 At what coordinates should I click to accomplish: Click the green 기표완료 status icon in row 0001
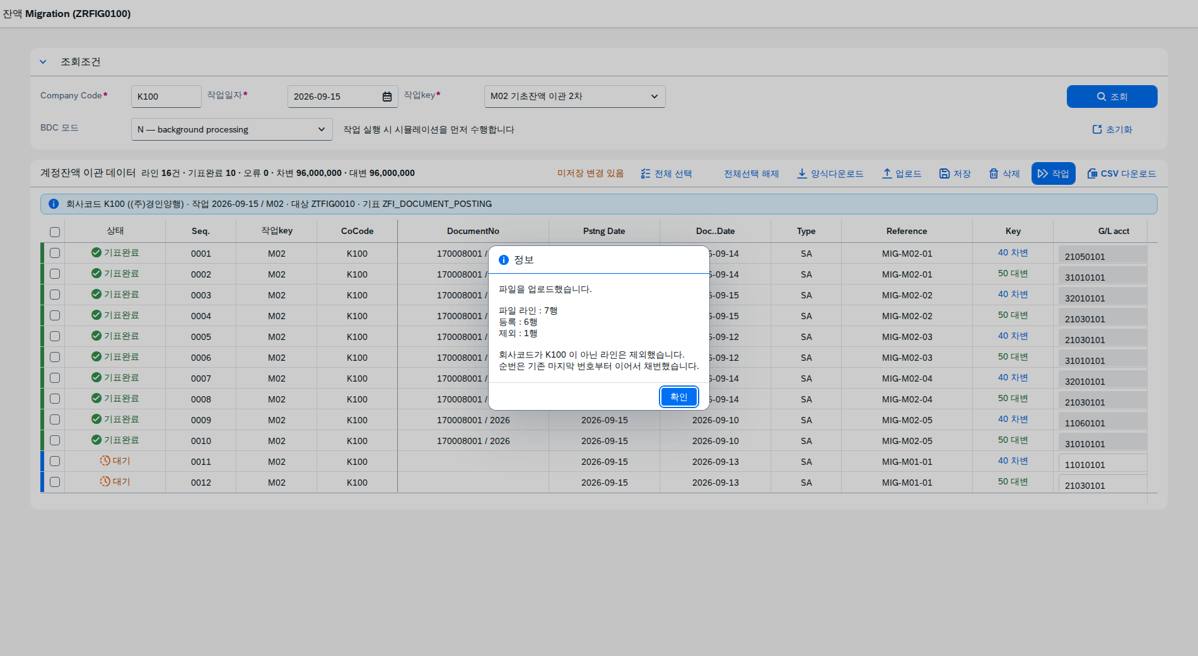pos(96,252)
